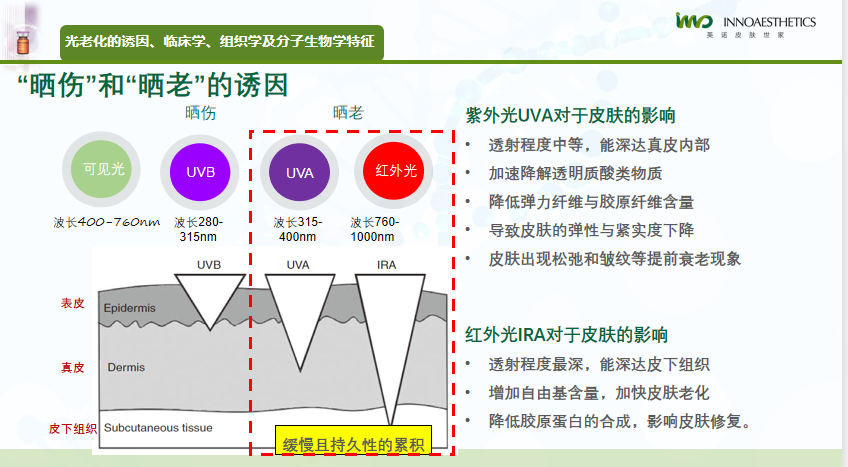Viewport: 848px width, 467px height.
Task: Click the Epidermis label in the diagram
Action: point(129,308)
